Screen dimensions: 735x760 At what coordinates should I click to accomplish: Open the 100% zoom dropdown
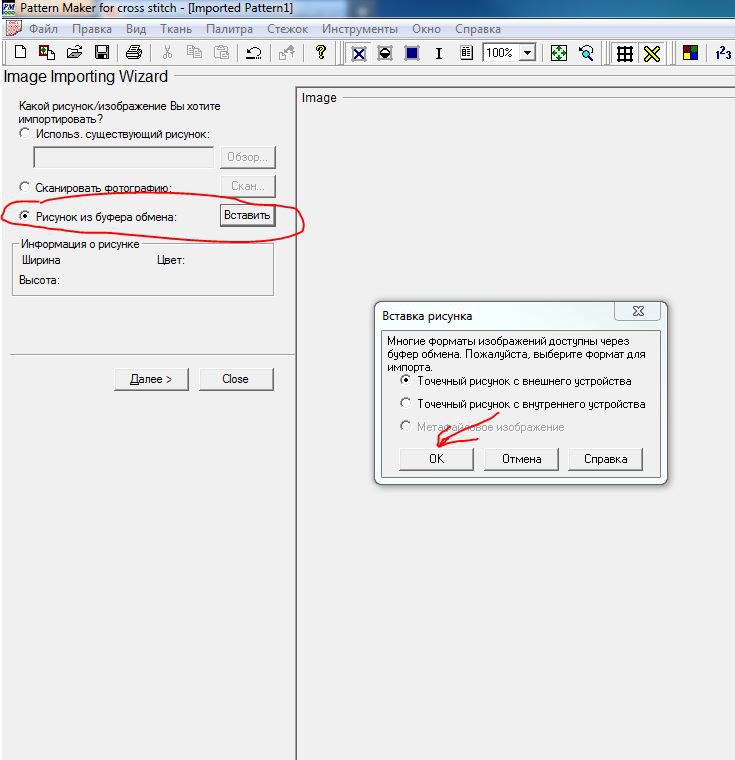tap(527, 53)
